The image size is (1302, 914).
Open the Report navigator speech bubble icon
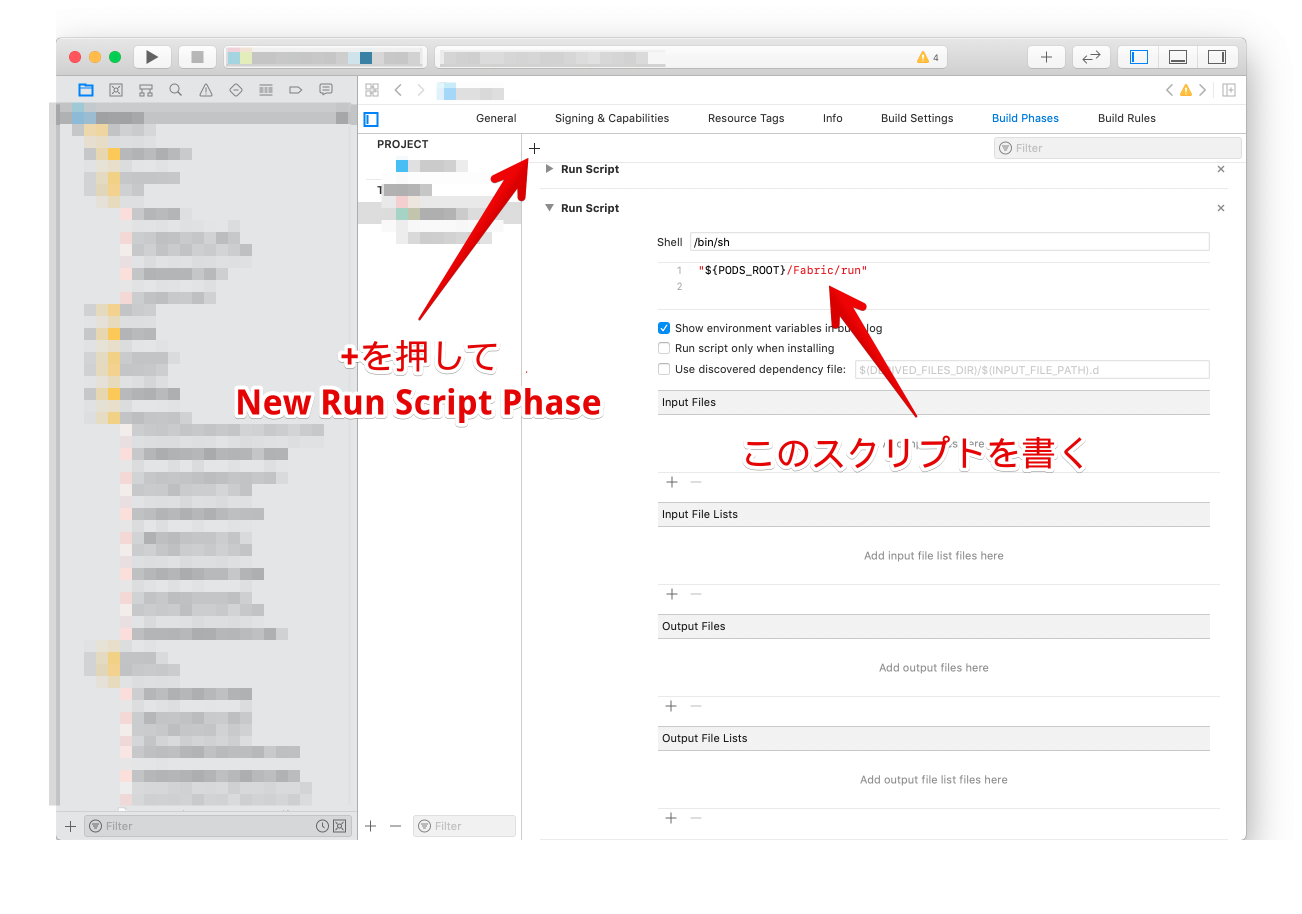click(x=326, y=89)
